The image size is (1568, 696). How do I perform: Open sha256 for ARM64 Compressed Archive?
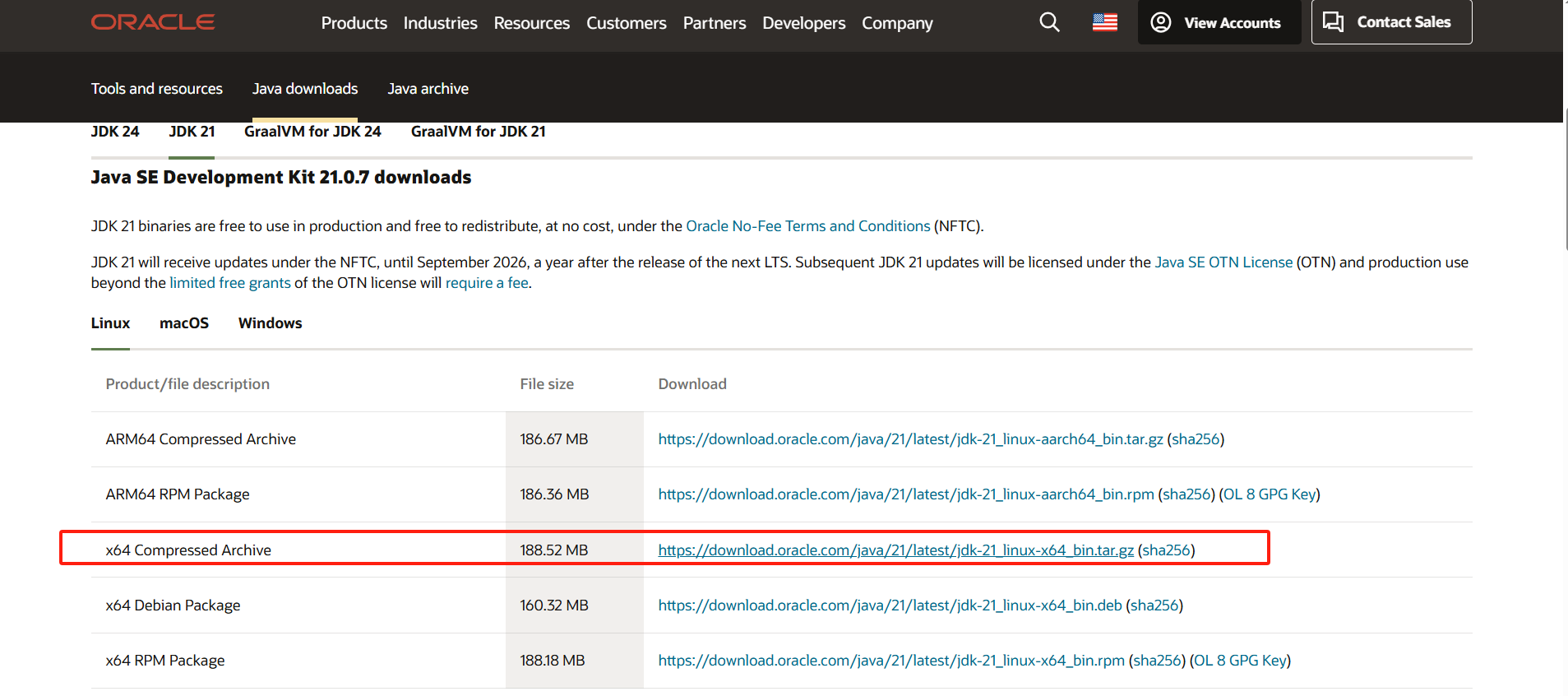coord(1196,439)
